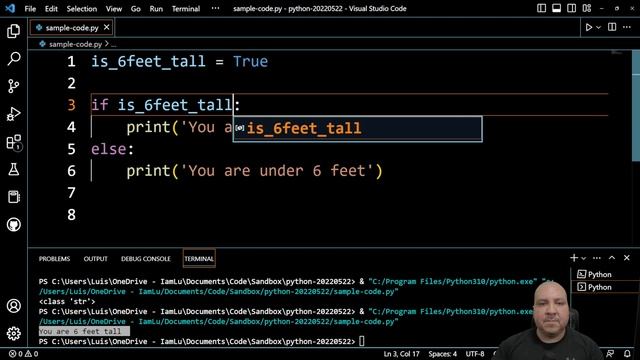Open the Run menu
The image size is (640, 360).
[156, 9]
